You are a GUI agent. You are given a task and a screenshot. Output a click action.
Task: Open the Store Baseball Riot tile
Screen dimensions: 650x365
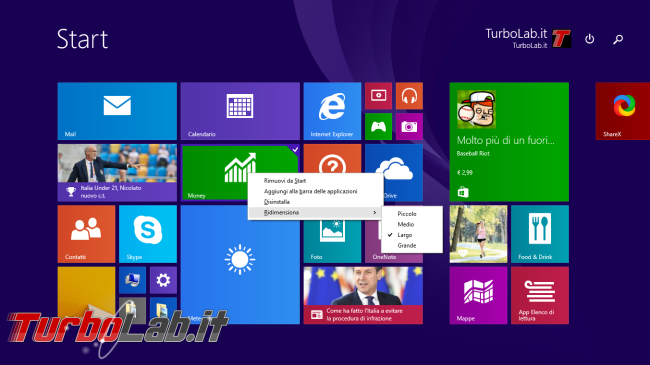509,142
